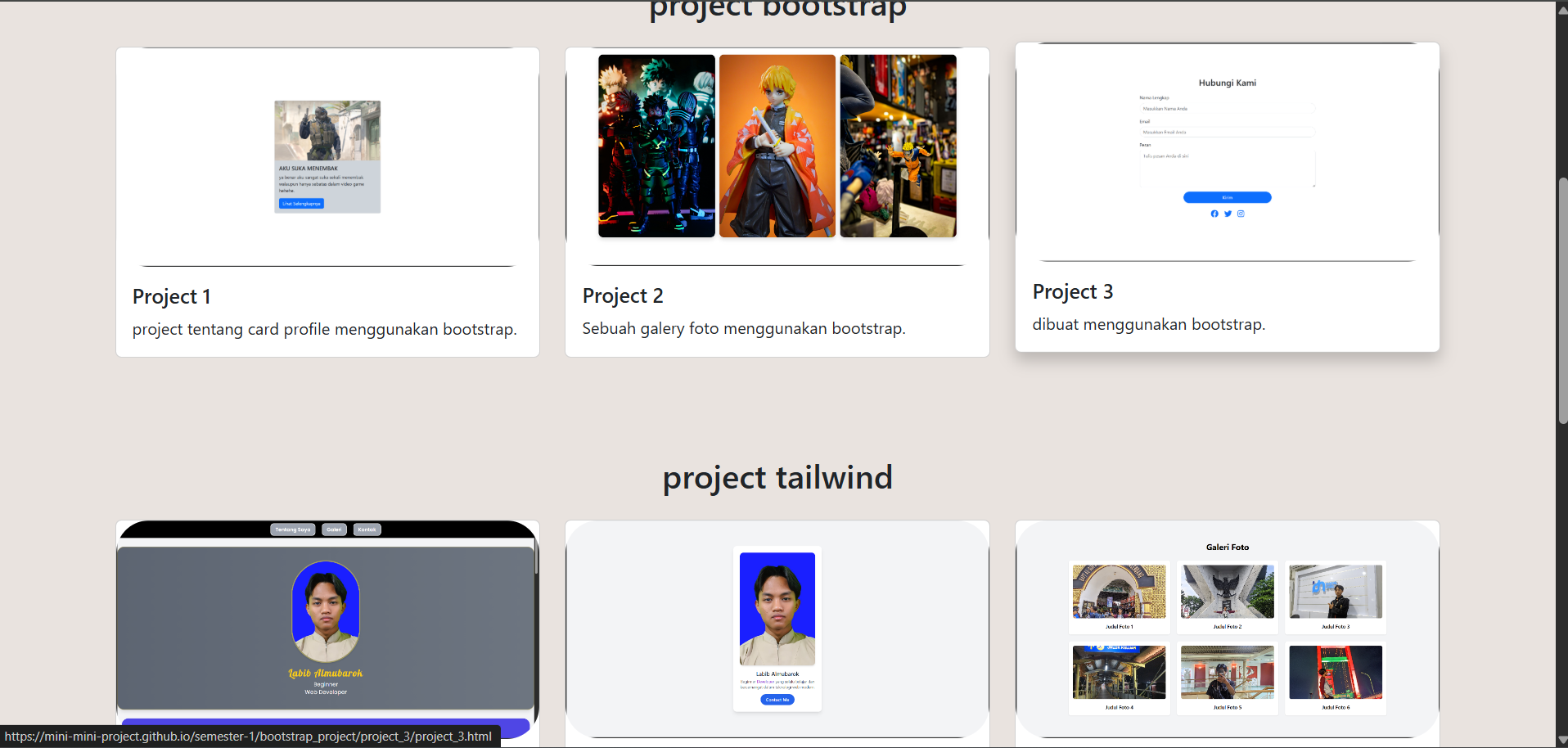Click the Pesan textarea in Hubungi Kami form
Screen dimensions: 1568x748
(1228, 169)
